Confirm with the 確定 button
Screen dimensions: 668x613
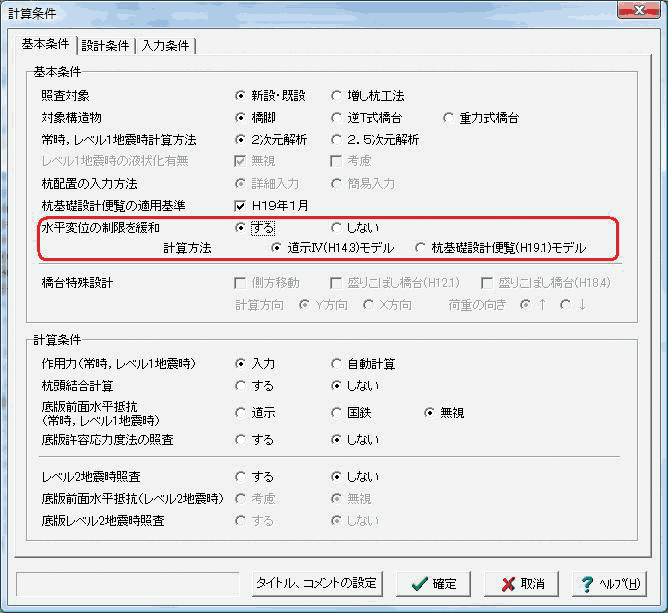pos(433,583)
